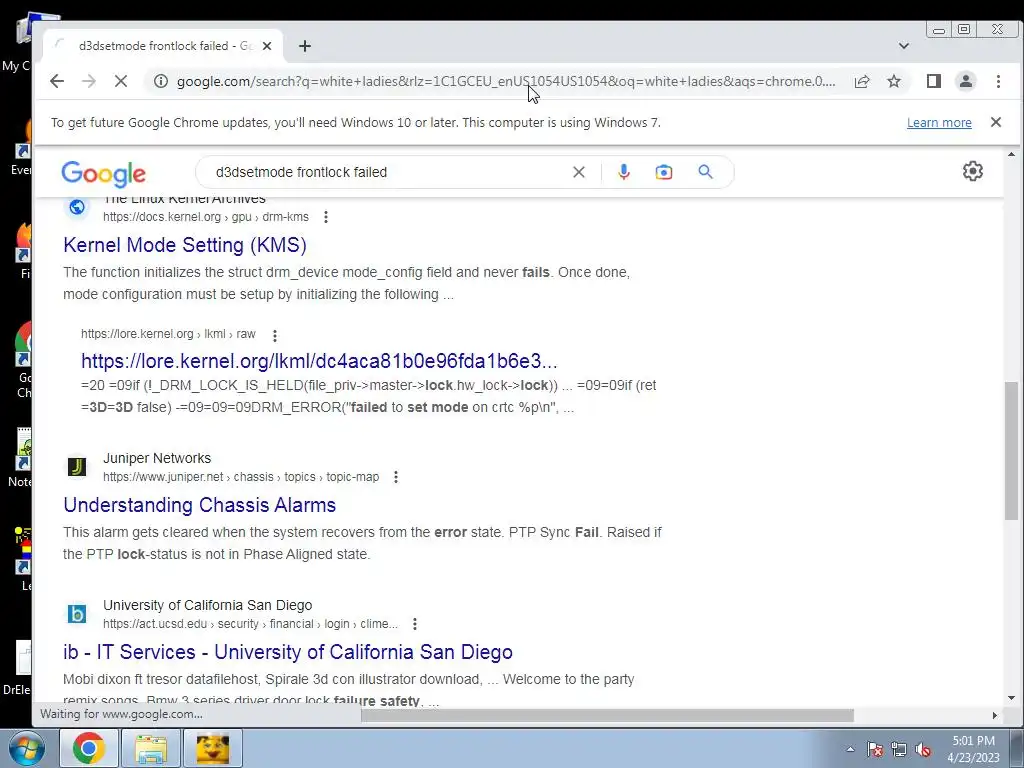The image size is (1024, 768).
Task: Open Google quick settings gear
Action: (973, 171)
